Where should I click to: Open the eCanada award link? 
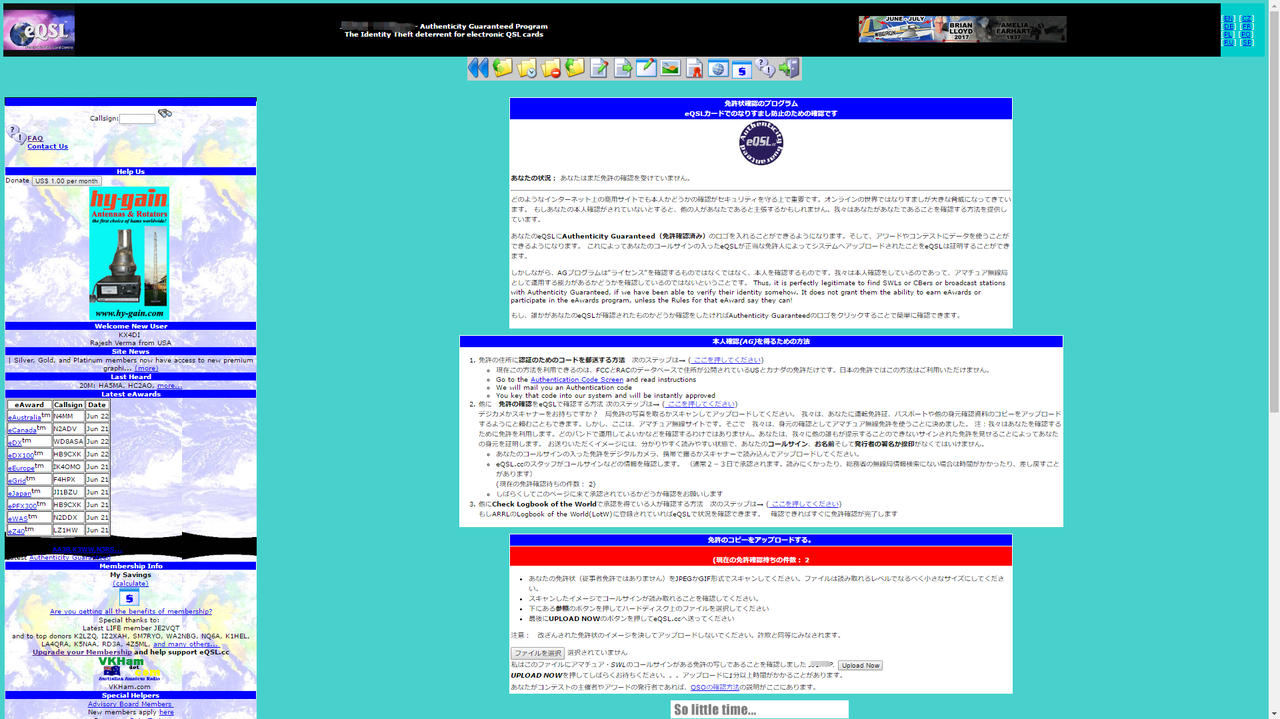[23, 430]
